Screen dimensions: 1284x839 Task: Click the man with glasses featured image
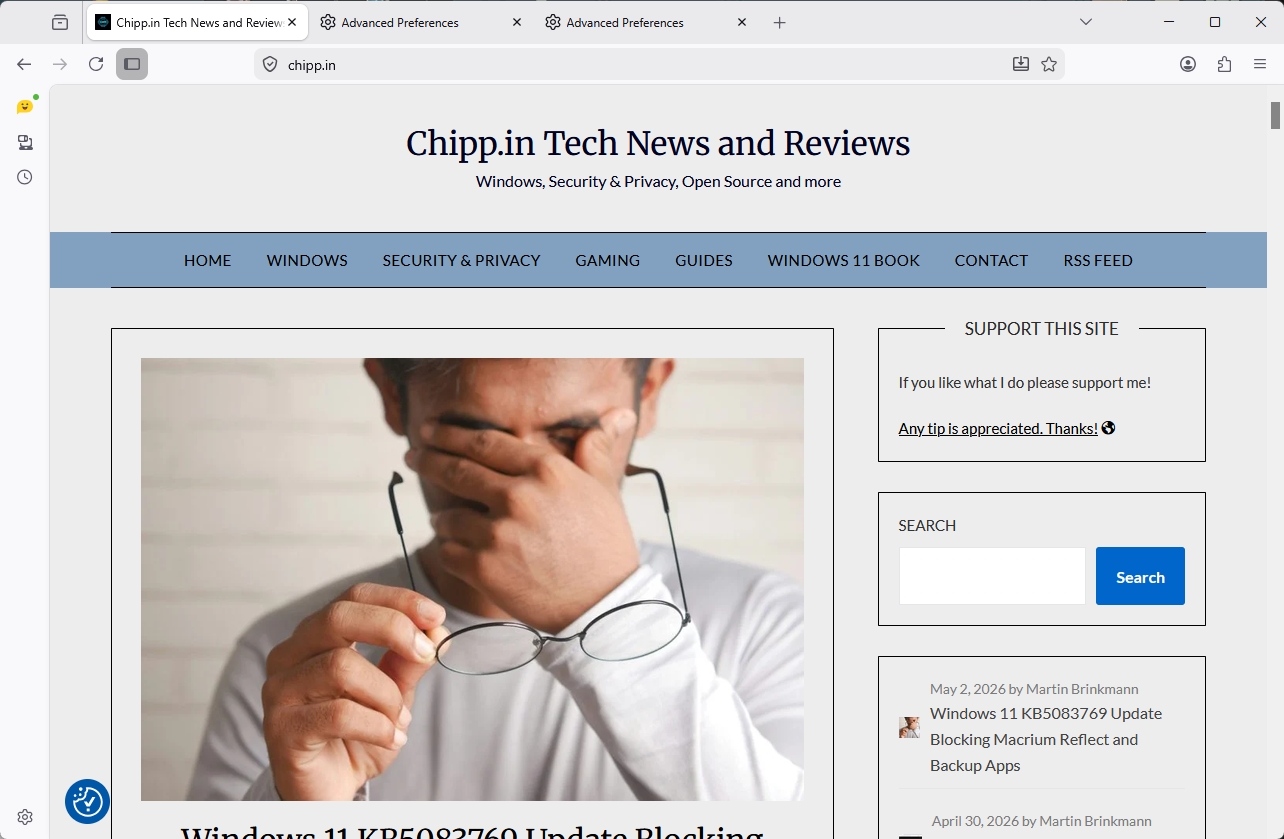coord(472,579)
